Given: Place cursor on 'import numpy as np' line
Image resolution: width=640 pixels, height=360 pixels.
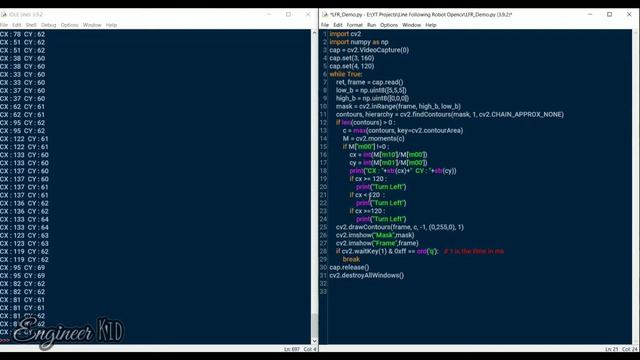Looking at the screenshot, I should [359, 42].
